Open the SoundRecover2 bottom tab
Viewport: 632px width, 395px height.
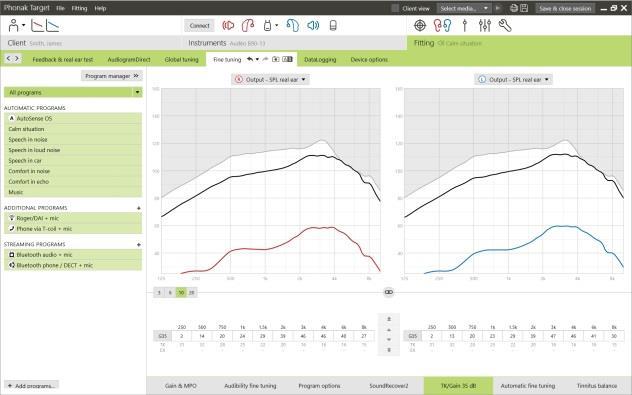pos(389,386)
